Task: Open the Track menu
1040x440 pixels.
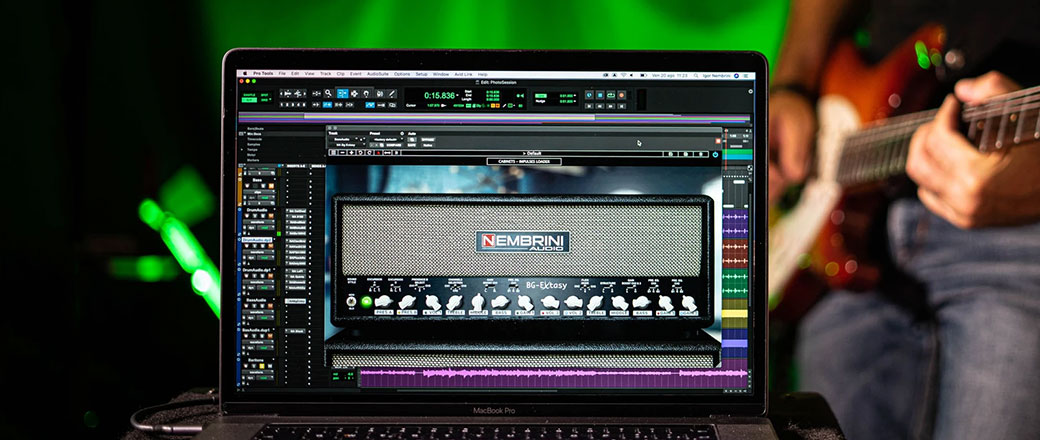Action: coord(326,74)
